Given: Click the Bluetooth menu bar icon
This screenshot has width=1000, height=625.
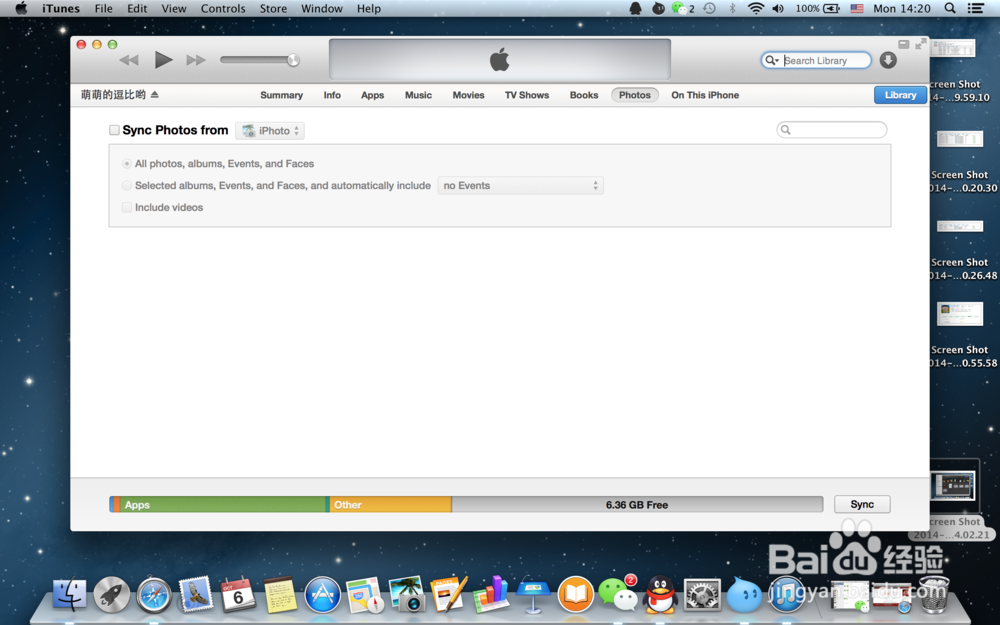Looking at the screenshot, I should [732, 8].
